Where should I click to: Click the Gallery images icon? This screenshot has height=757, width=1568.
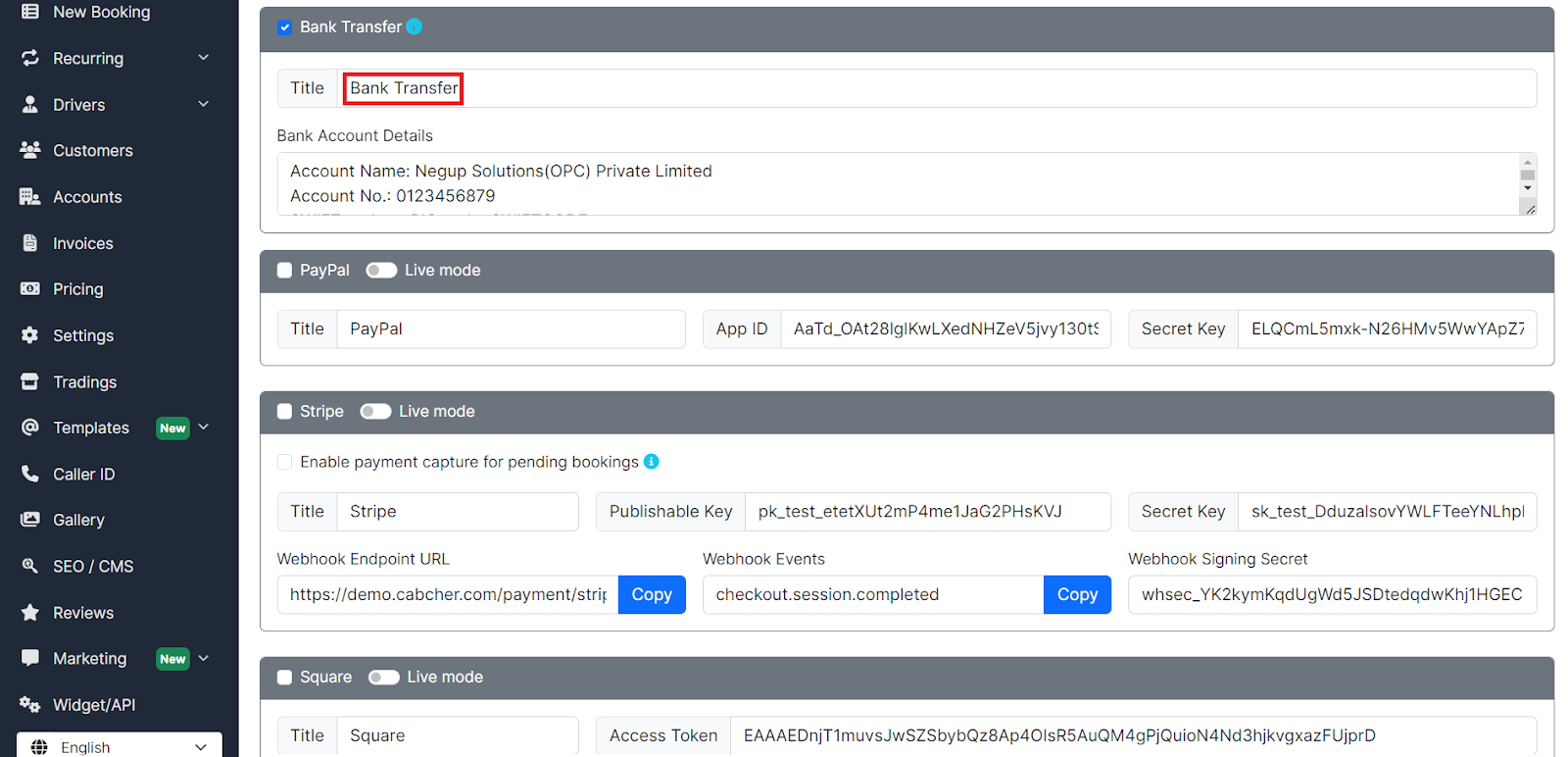pos(30,520)
